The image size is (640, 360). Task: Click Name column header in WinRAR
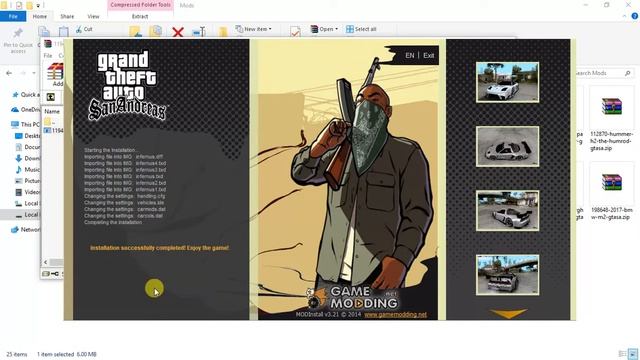pyautogui.click(x=52, y=111)
